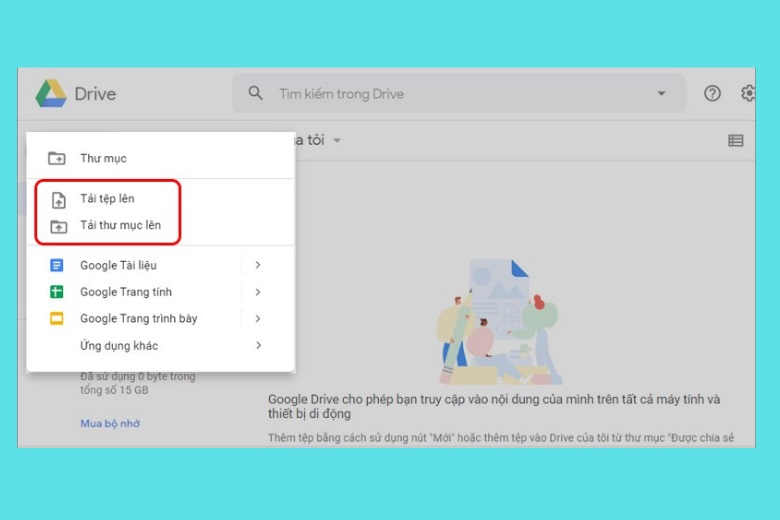Choose Tải tệp lên option
Screen dimensions: 780x520
[x=161, y=199]
